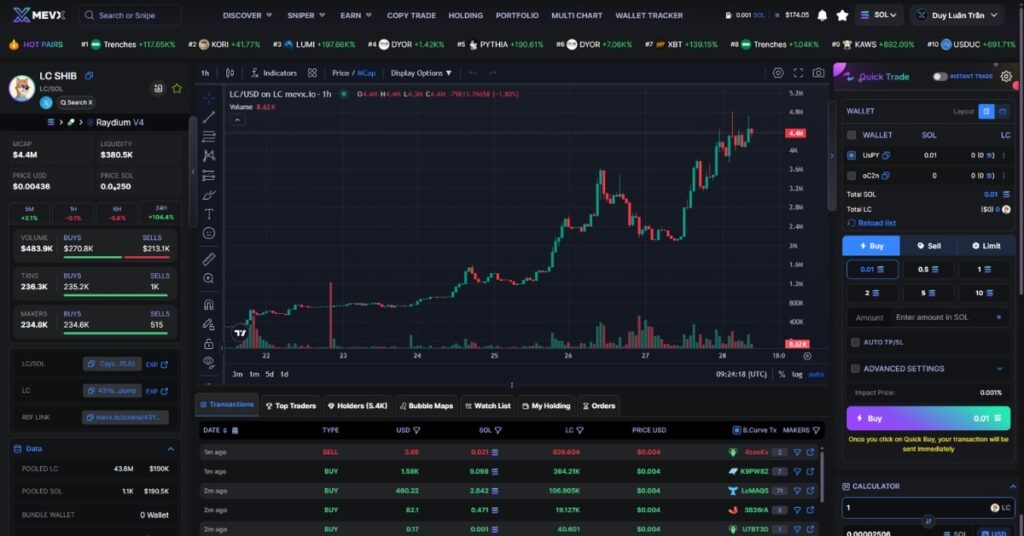This screenshot has height=536, width=1024.
Task: Select the Limit trade tab
Action: (986, 246)
